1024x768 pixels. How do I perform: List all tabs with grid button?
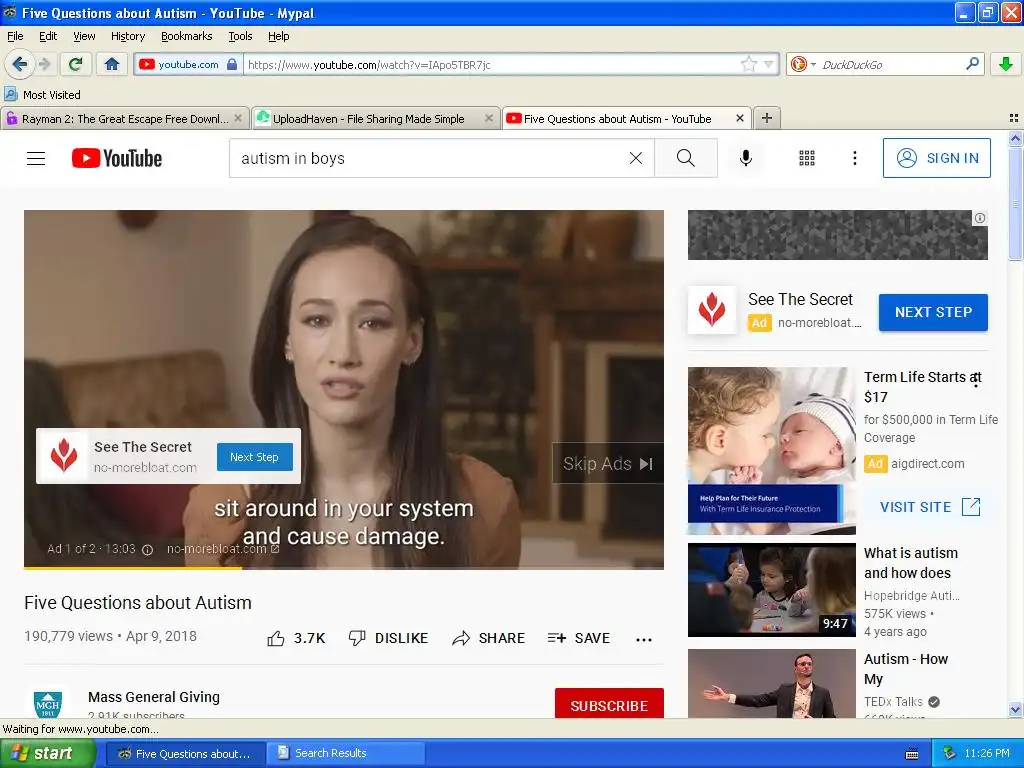[x=1014, y=118]
